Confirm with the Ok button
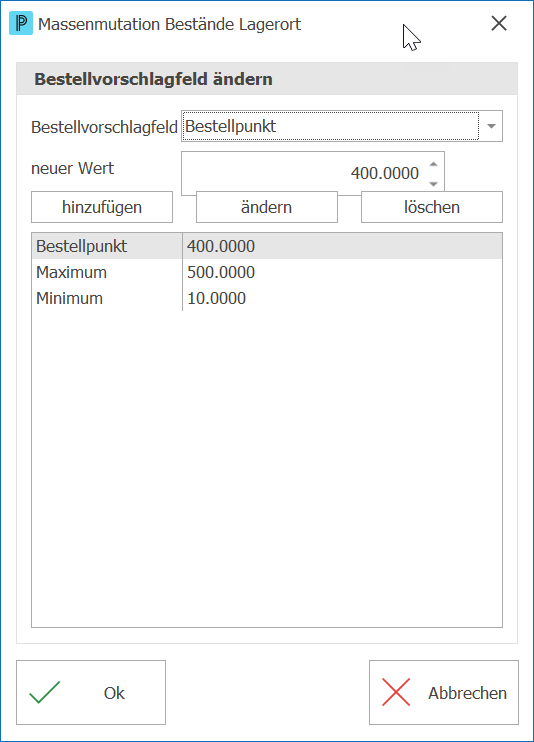The height and width of the screenshot is (742, 534). coord(91,693)
